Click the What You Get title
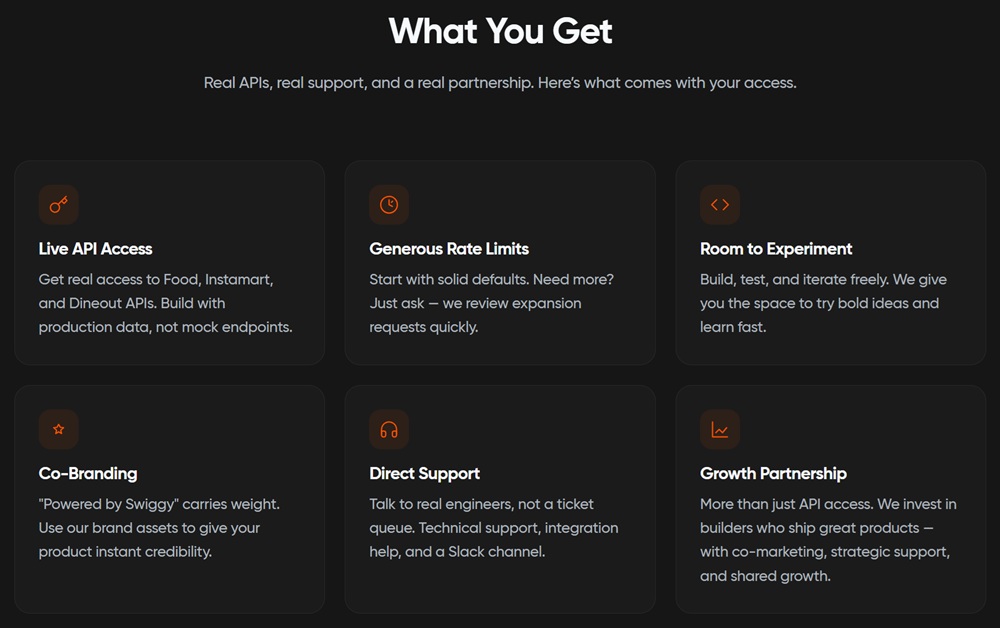Viewport: 1000px width, 628px height. point(500,31)
